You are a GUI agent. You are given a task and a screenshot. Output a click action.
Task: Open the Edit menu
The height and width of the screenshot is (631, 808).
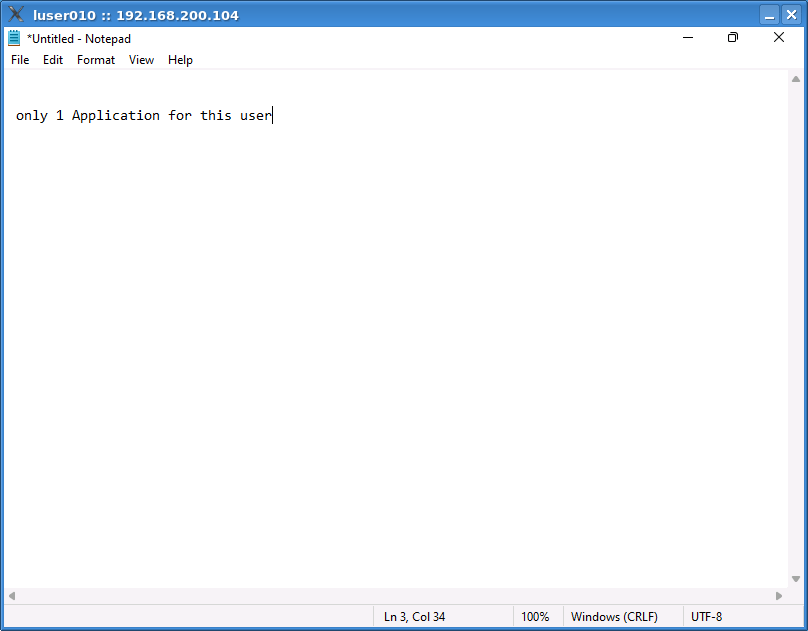(x=53, y=60)
